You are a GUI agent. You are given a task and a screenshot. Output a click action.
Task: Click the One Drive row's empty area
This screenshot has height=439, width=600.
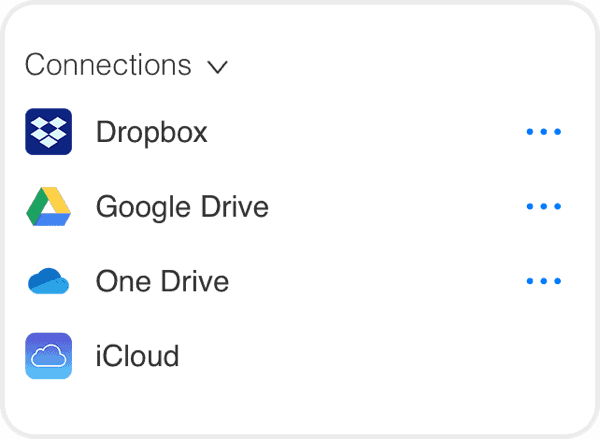(x=377, y=281)
